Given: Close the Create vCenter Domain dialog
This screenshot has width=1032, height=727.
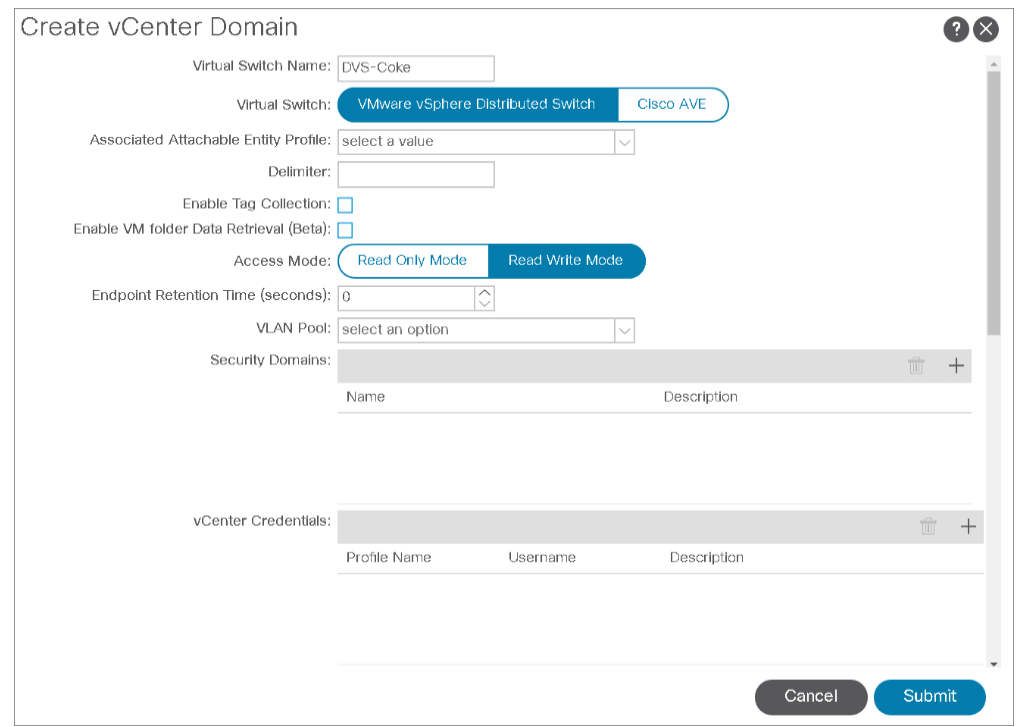Looking at the screenshot, I should 986,29.
